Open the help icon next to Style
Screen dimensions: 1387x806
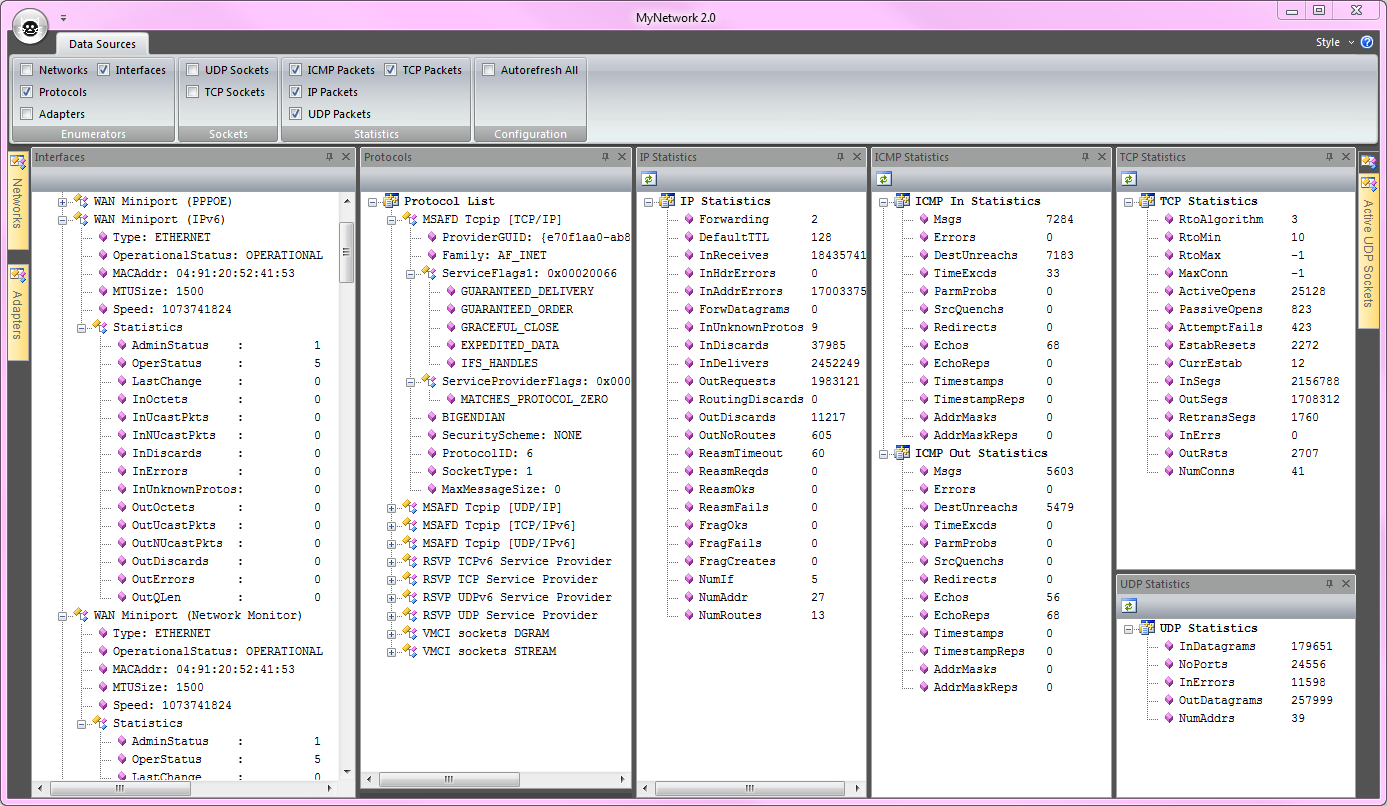pos(1367,42)
